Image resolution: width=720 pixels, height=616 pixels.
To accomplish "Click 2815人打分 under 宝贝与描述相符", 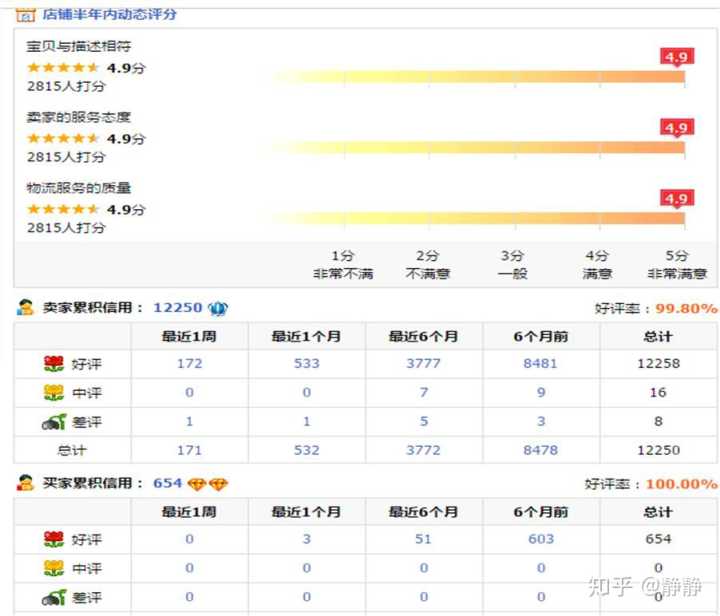I will pos(66,86).
